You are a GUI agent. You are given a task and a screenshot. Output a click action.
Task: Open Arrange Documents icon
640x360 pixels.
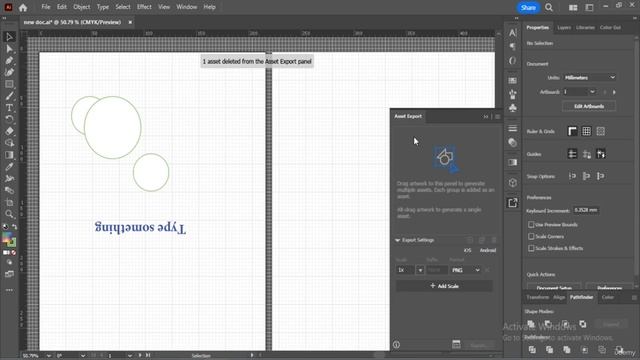point(573,7)
